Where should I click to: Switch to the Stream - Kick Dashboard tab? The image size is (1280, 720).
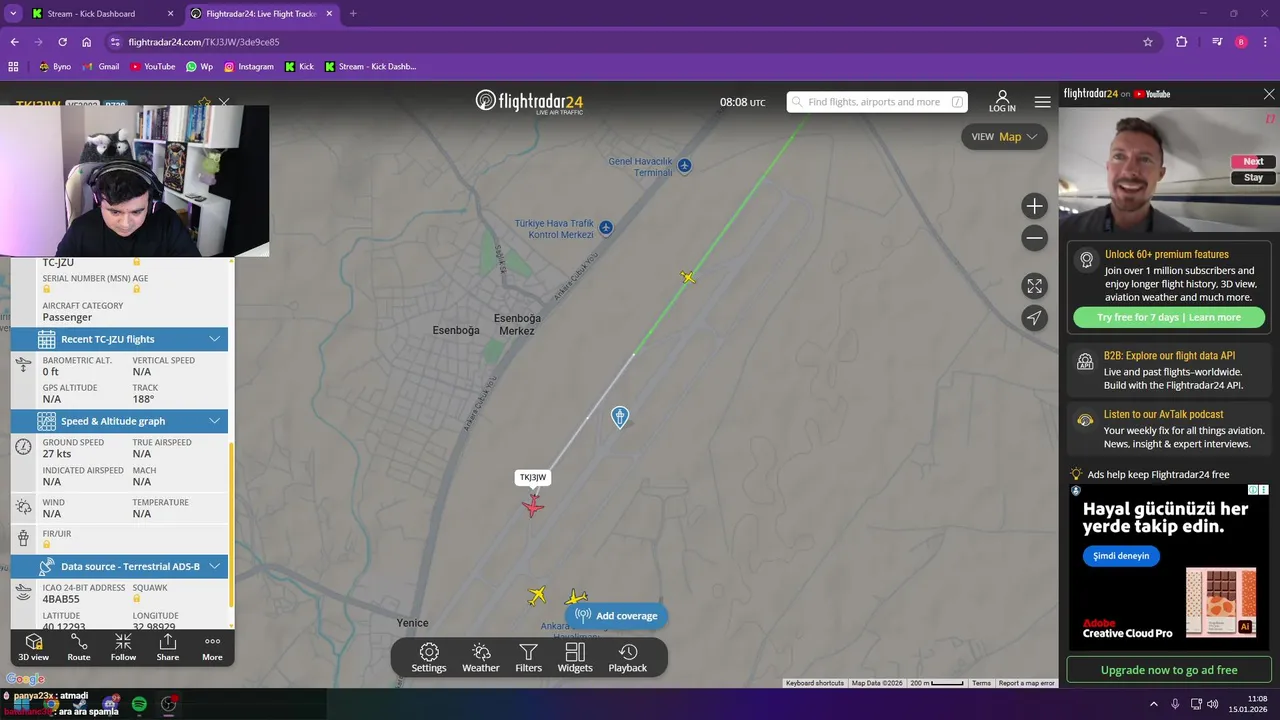click(103, 14)
